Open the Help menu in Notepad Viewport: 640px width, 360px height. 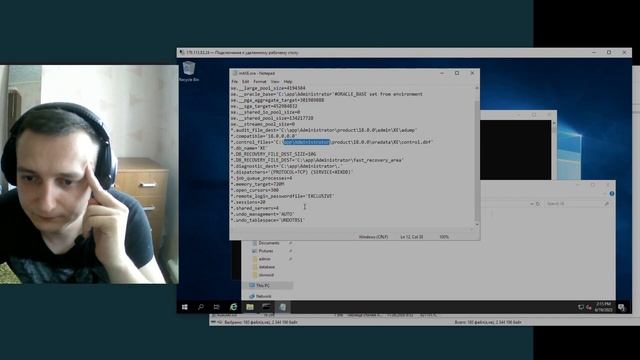pos(288,82)
